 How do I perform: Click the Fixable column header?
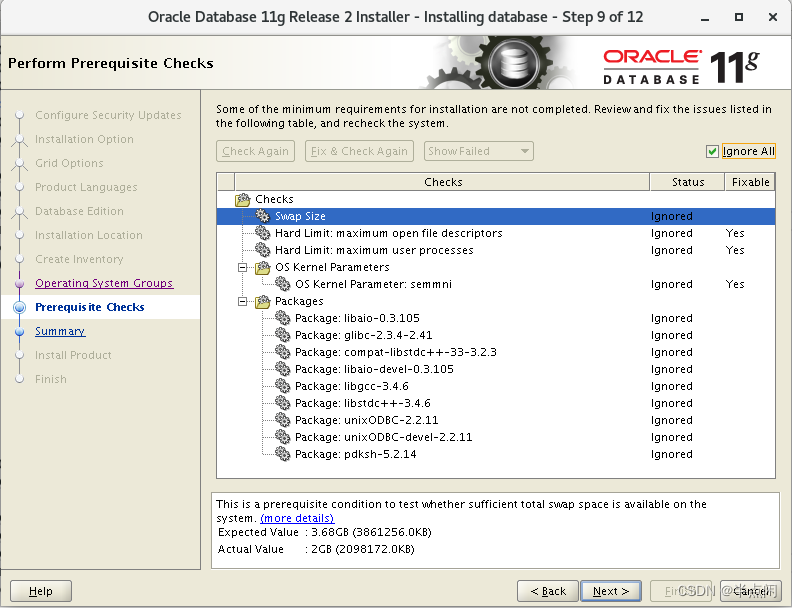[x=750, y=182]
